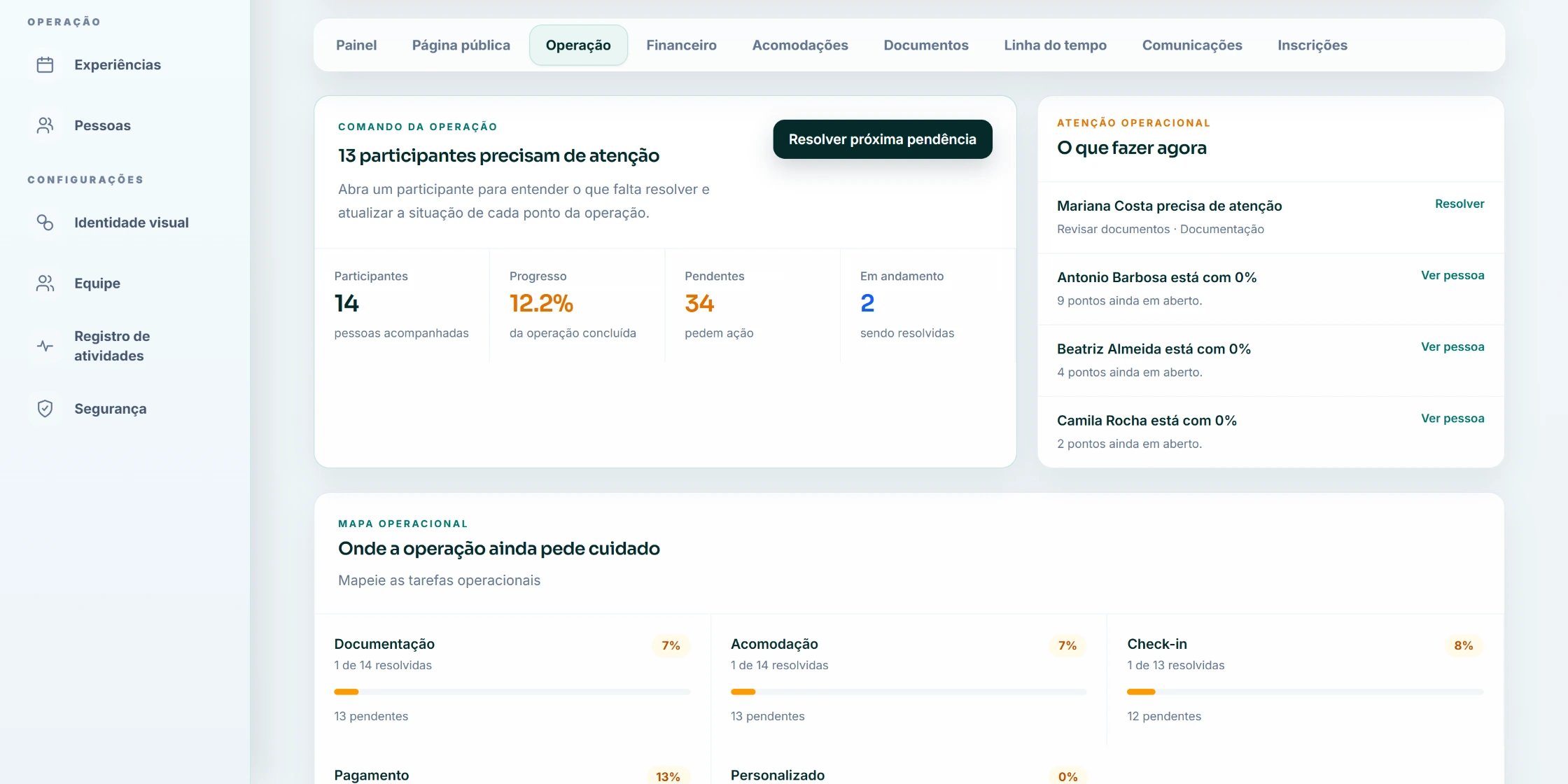Viewport: 1568px width, 784px height.
Task: Go to the Financeiro tab
Action: (681, 45)
